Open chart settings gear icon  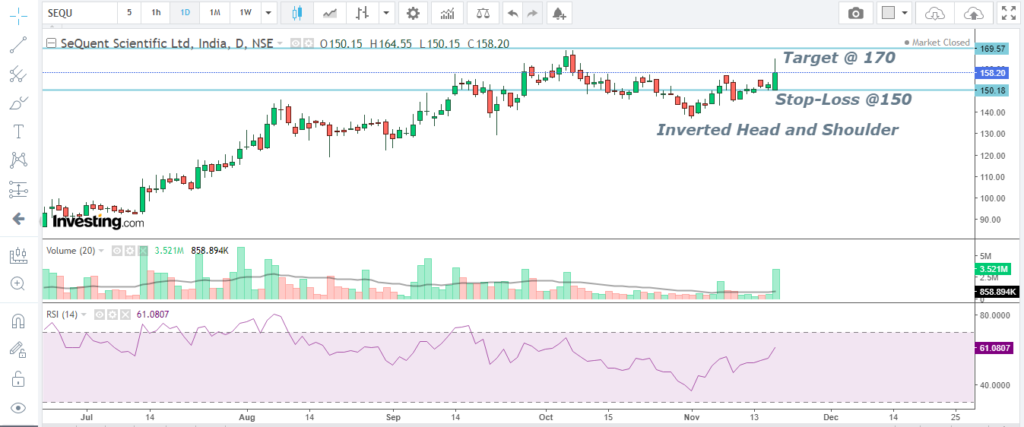tap(411, 13)
